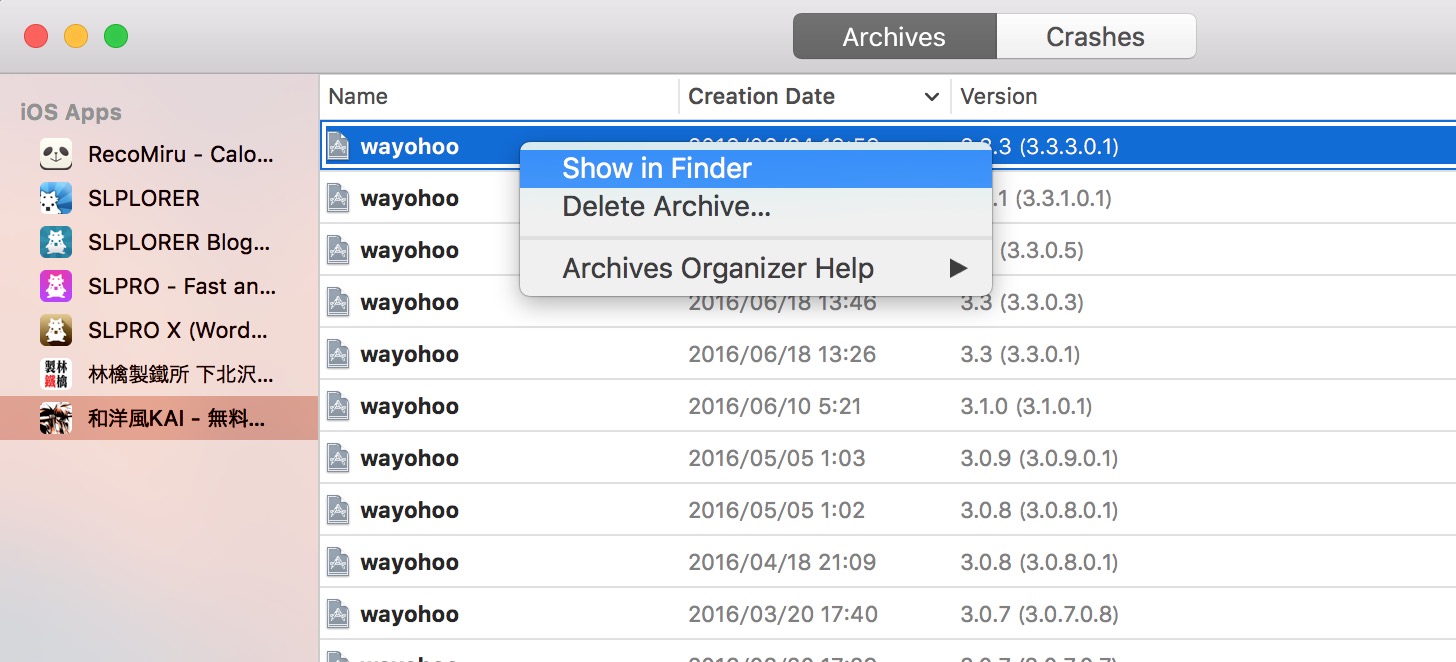
Task: Select the 林檎製鐵所 下北沢 app icon
Action: pyautogui.click(x=56, y=374)
